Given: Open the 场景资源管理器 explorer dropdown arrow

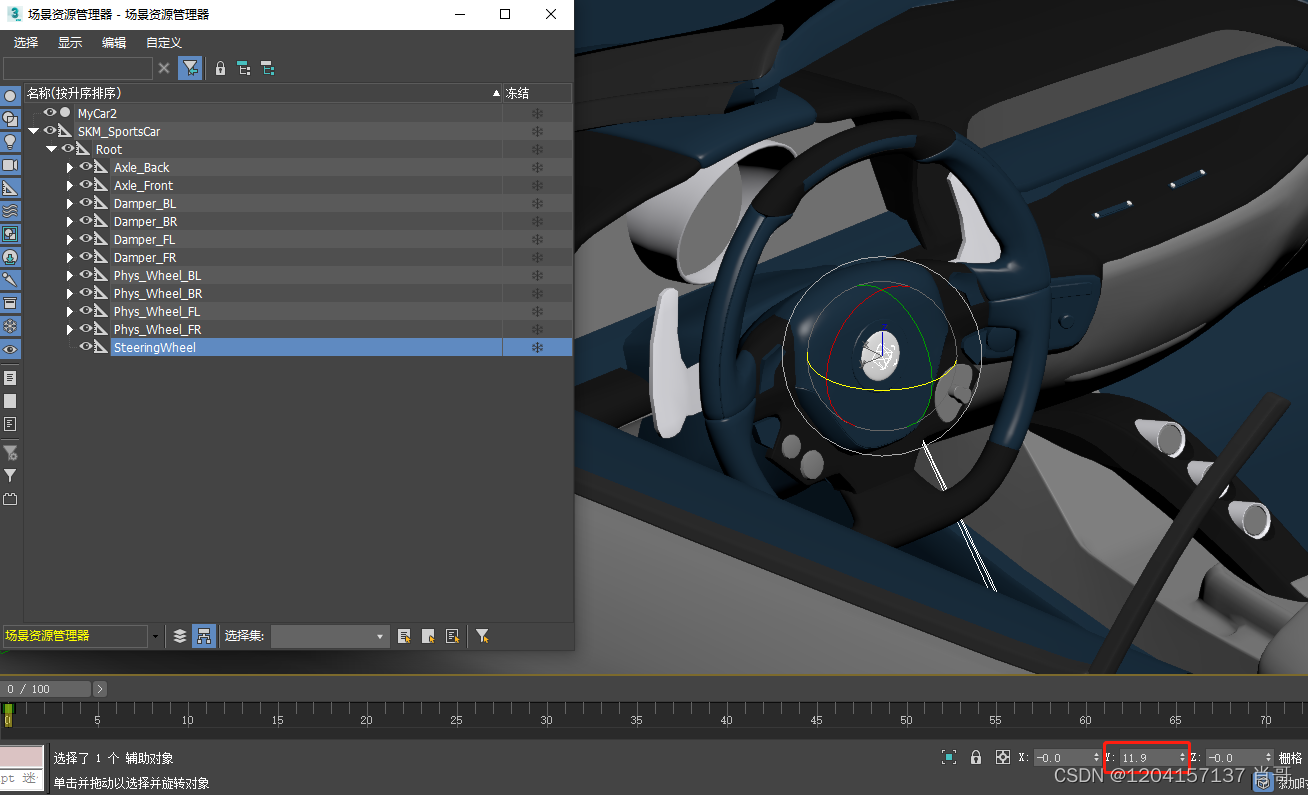Looking at the screenshot, I should tap(155, 636).
